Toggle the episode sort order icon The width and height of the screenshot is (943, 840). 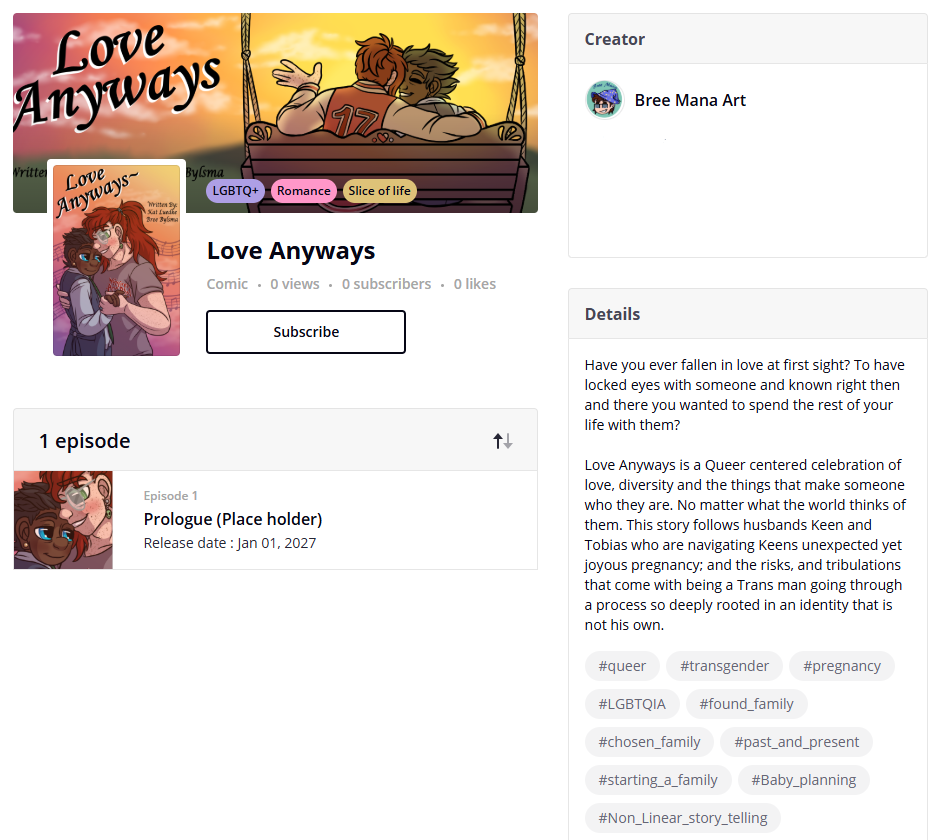502,441
